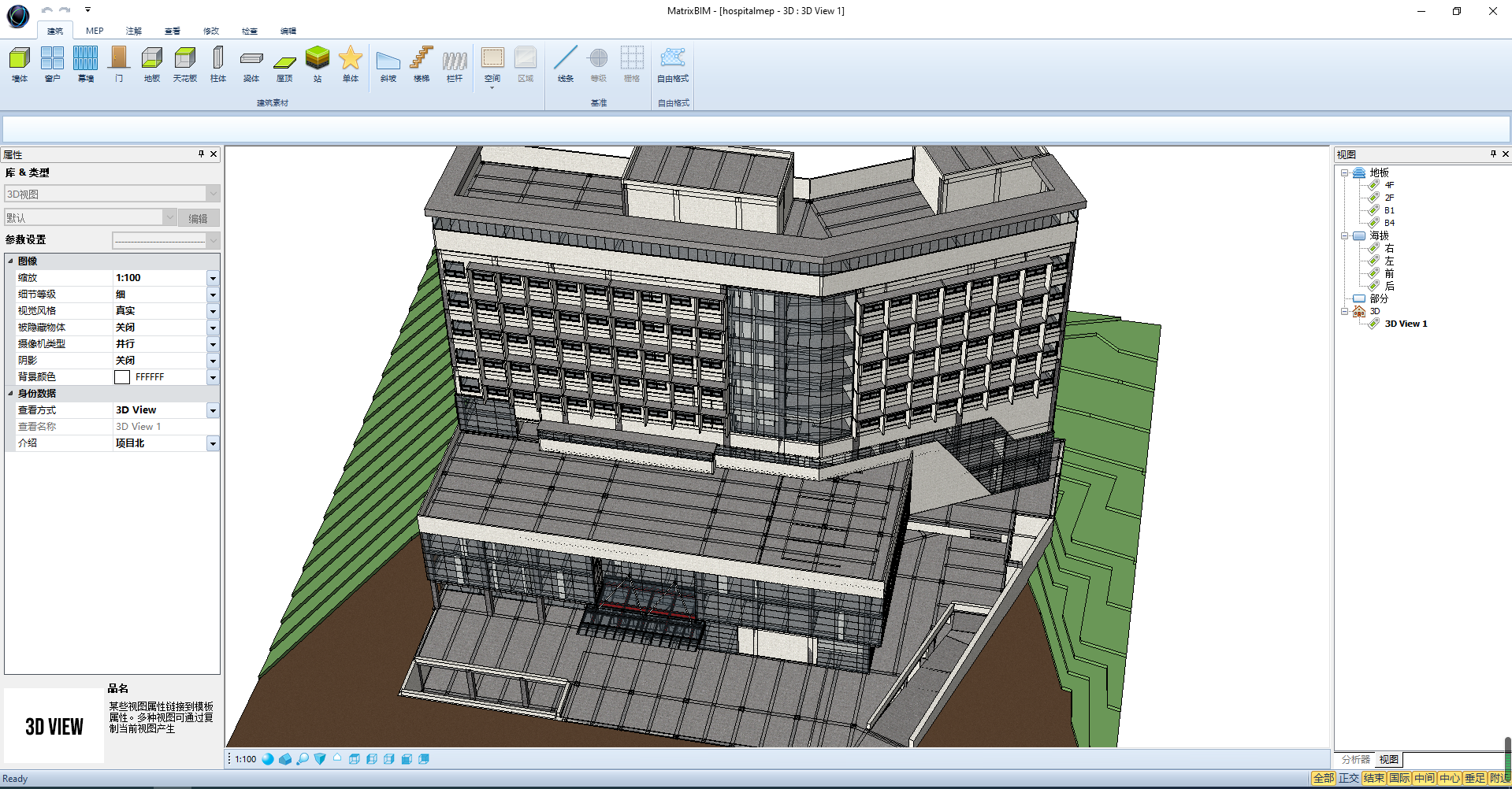
Task: Select the 屋顶 roof tool
Action: pyautogui.click(x=284, y=63)
